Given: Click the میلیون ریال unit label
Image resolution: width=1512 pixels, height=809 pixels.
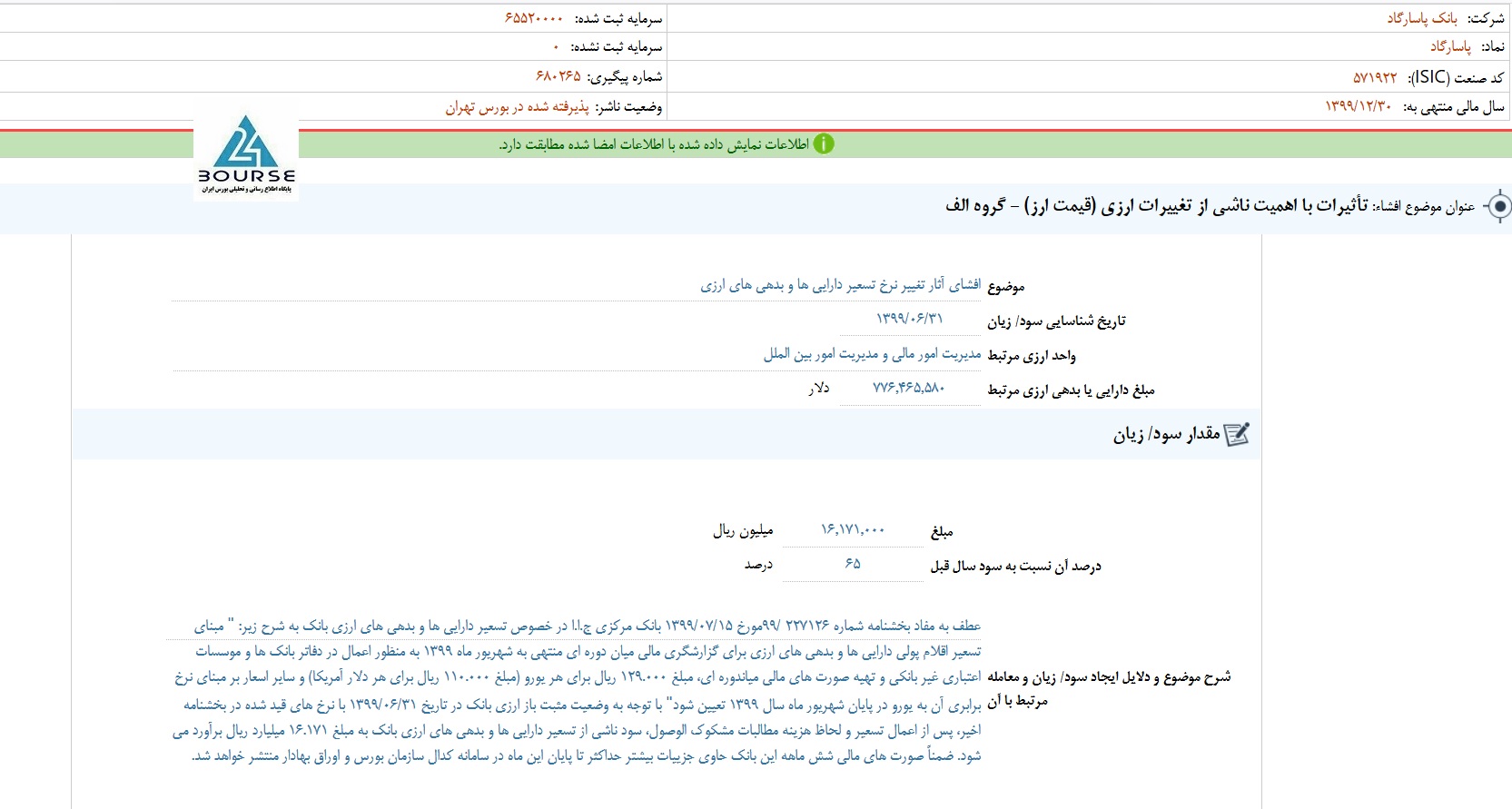Looking at the screenshot, I should pyautogui.click(x=743, y=530).
